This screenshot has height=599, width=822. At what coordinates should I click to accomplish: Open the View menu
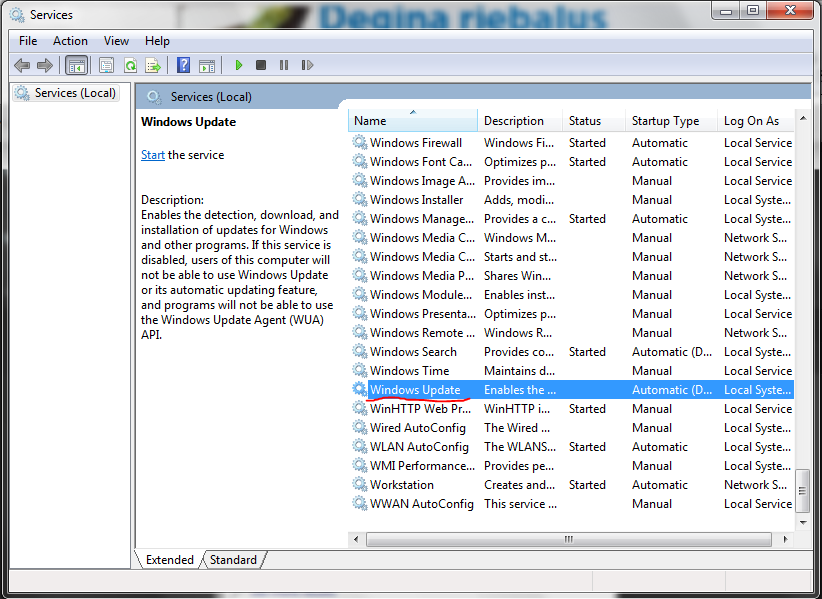[x=116, y=41]
